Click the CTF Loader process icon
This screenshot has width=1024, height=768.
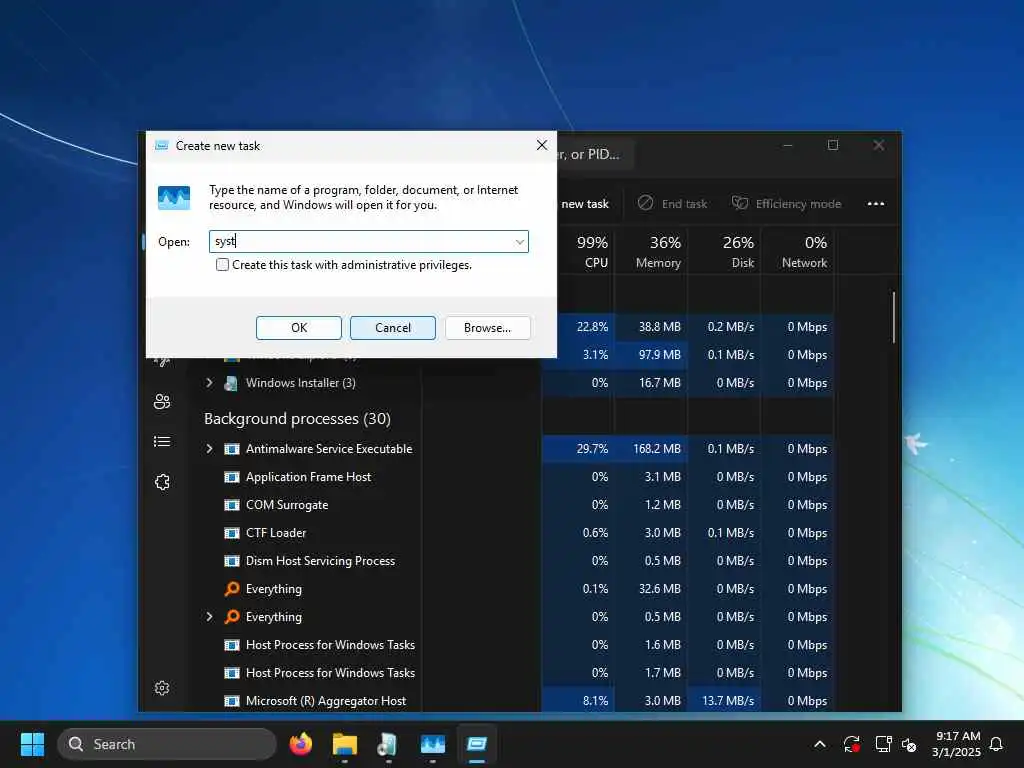(232, 533)
